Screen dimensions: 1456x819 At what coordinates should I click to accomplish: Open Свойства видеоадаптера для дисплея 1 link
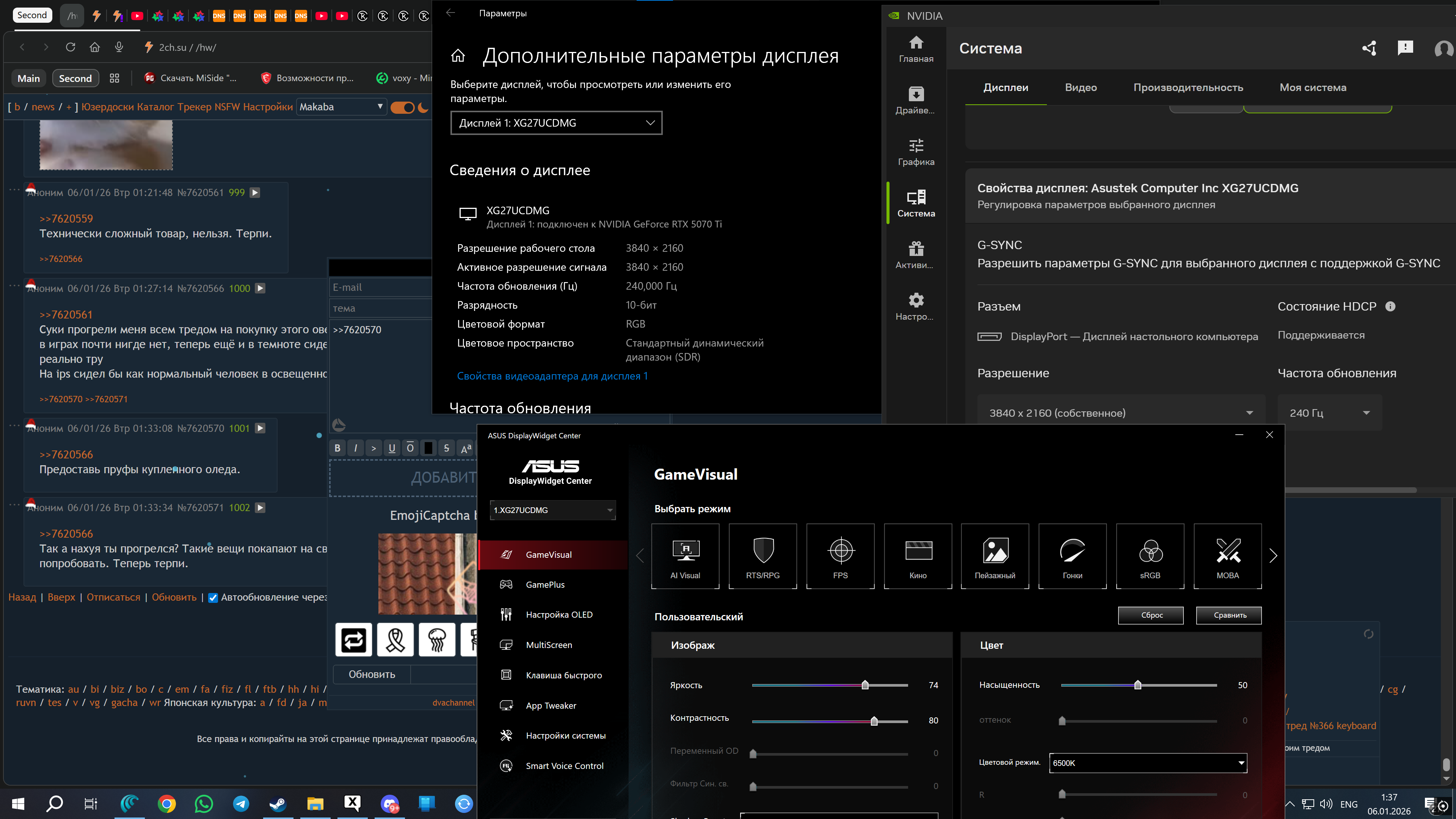(552, 376)
